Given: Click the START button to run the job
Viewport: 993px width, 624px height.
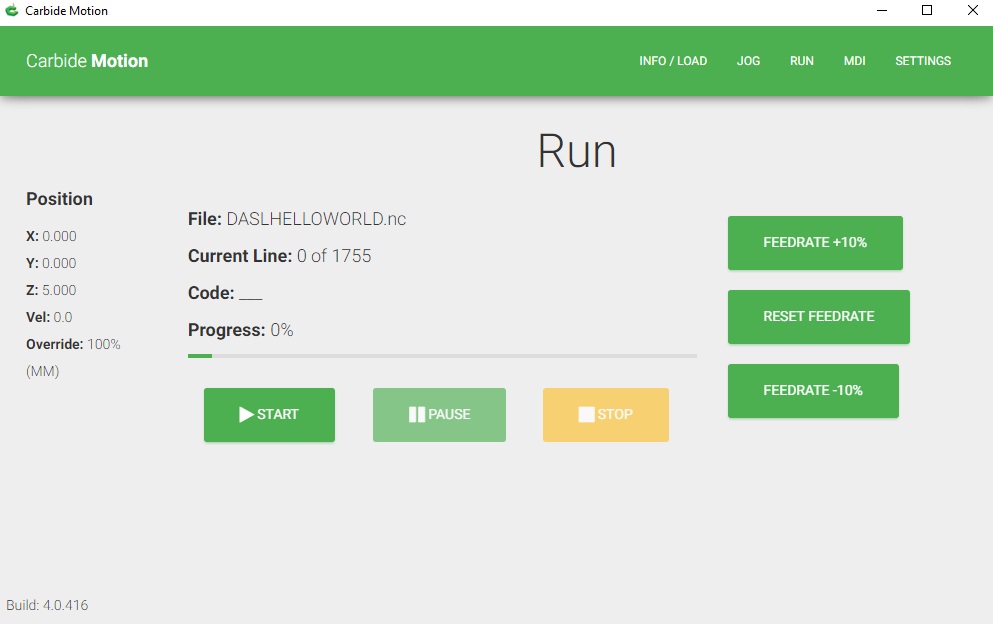Looking at the screenshot, I should pos(269,415).
